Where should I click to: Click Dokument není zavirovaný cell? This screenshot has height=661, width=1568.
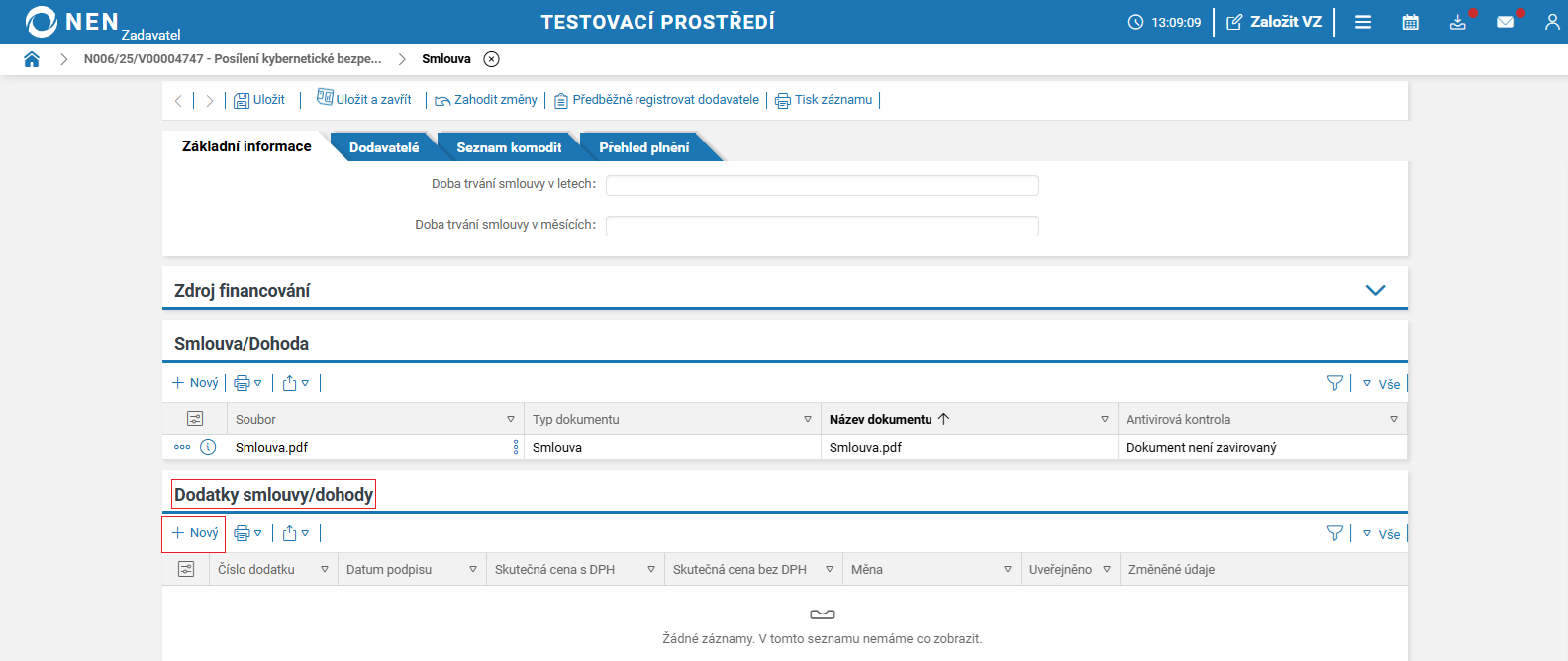(x=1261, y=447)
